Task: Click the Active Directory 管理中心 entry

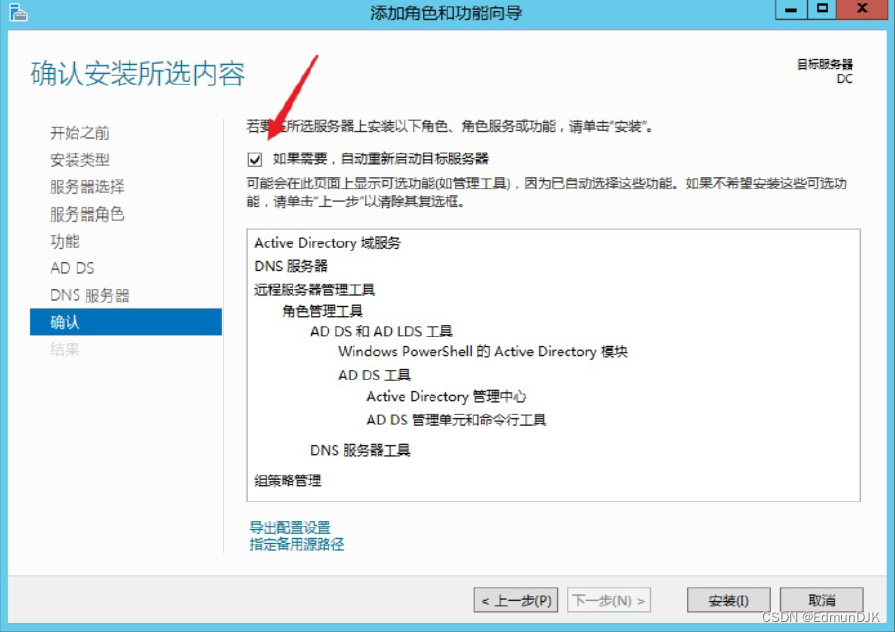Action: (446, 396)
